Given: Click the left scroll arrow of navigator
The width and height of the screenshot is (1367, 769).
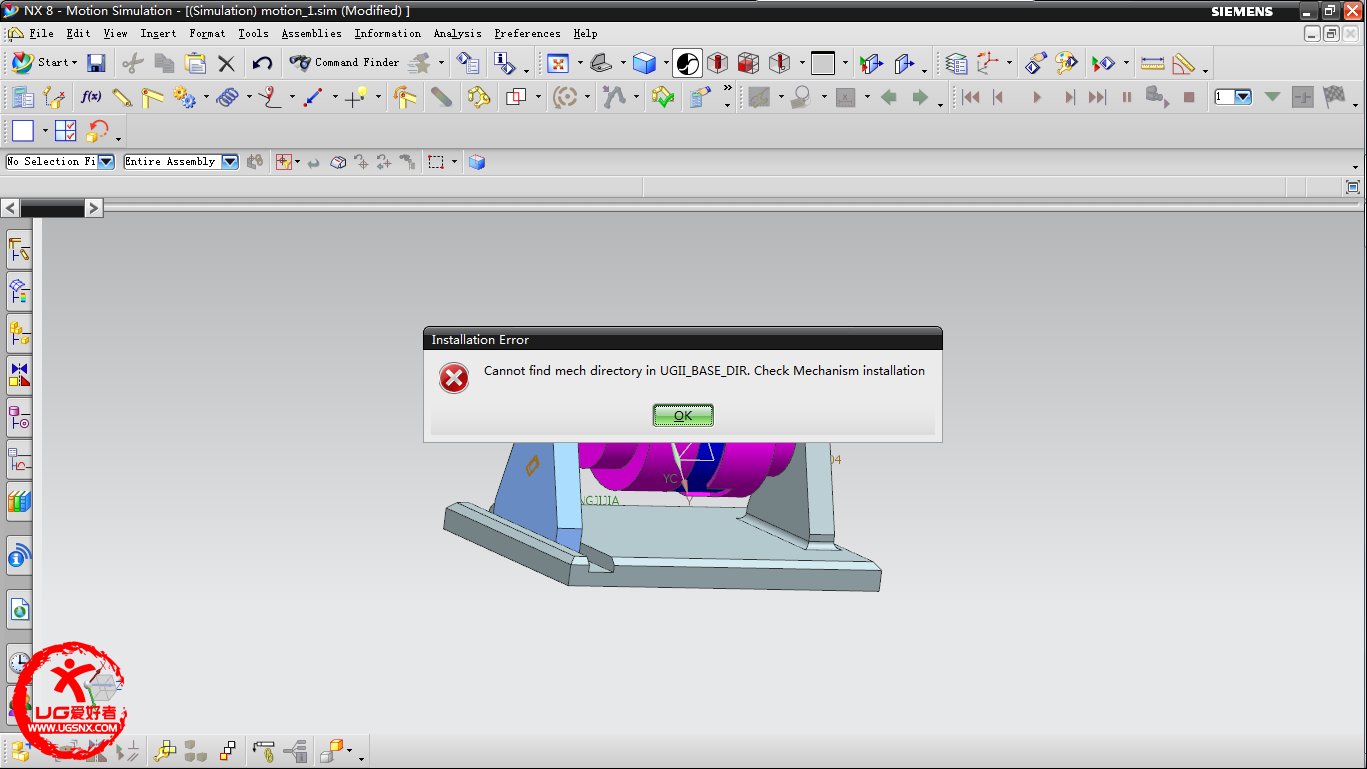Looking at the screenshot, I should (x=10, y=208).
